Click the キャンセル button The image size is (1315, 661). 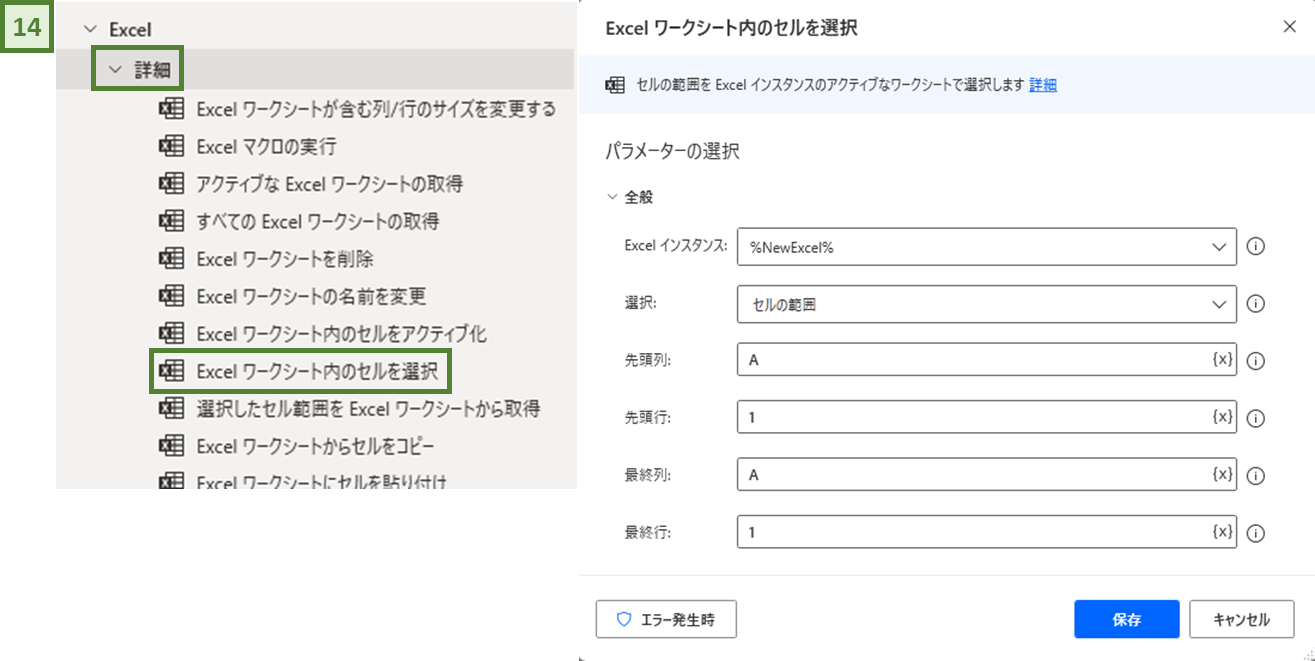pyautogui.click(x=1241, y=619)
